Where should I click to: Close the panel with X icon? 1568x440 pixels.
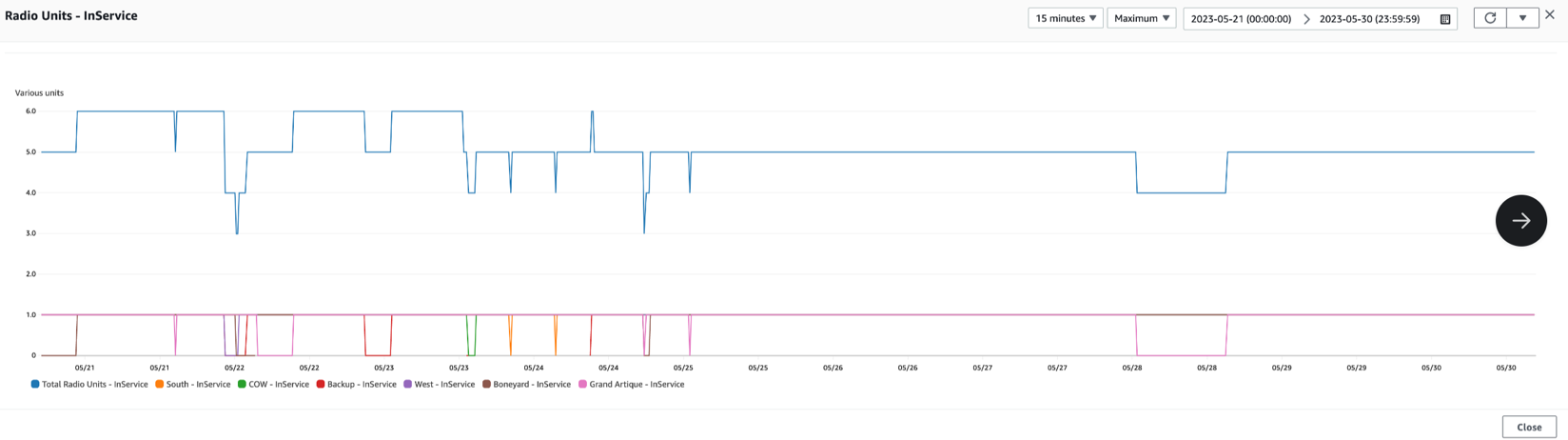(x=1550, y=15)
